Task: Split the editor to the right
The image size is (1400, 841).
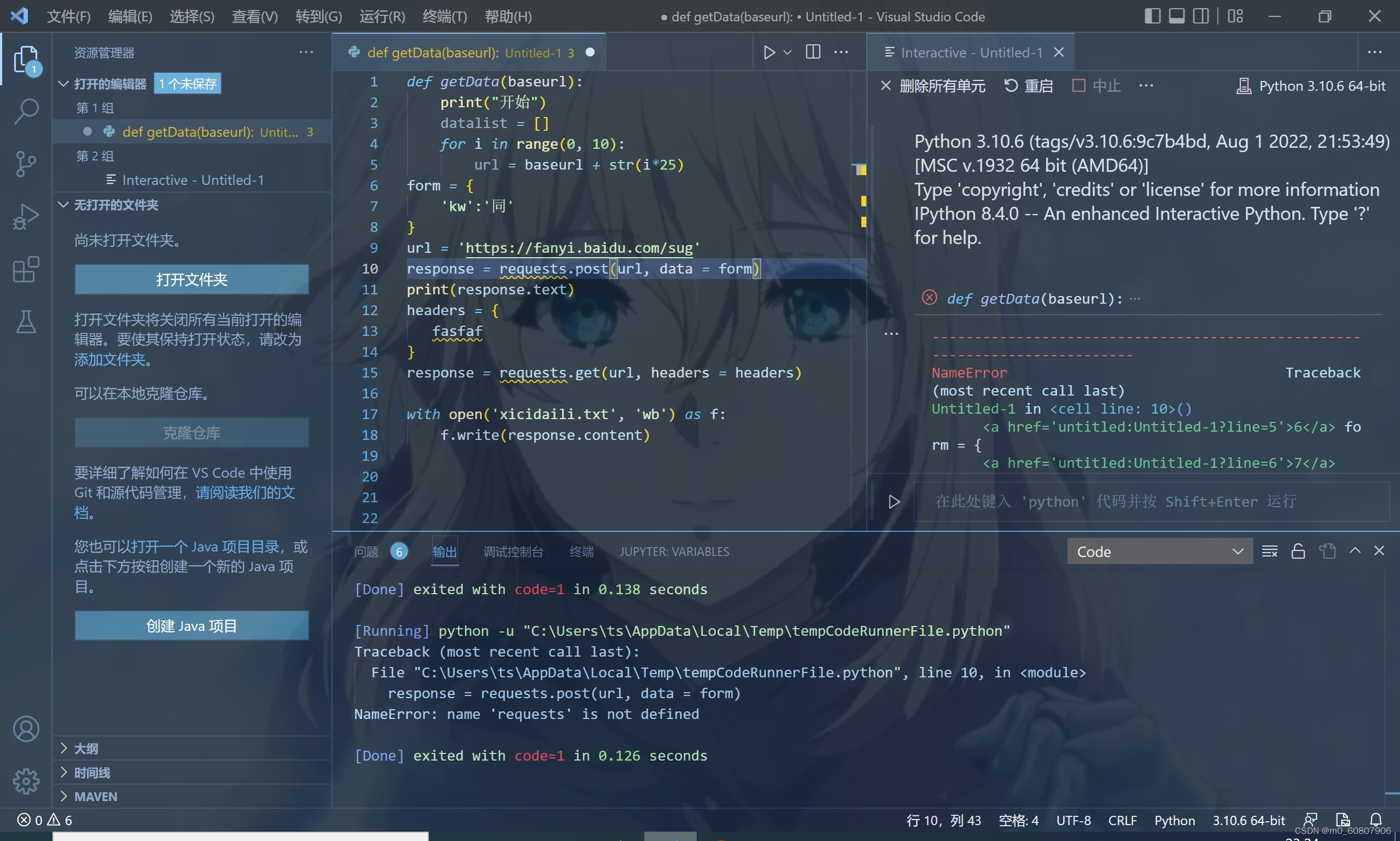Action: click(813, 52)
